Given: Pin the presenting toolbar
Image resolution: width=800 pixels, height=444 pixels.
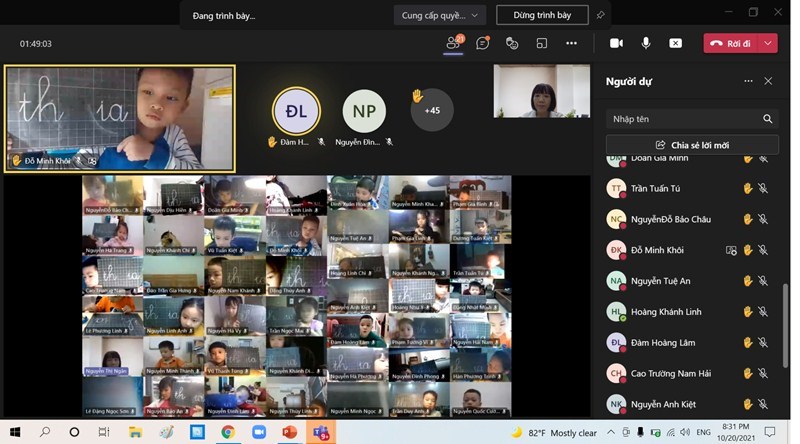Looking at the screenshot, I should 600,15.
